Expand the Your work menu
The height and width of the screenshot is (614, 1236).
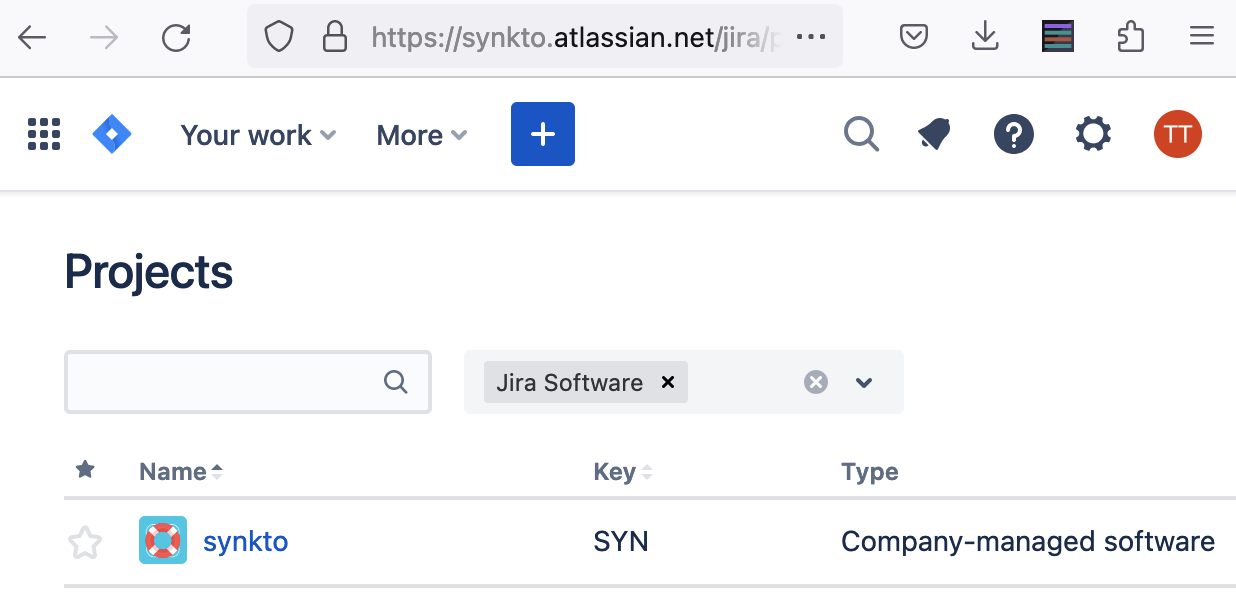click(258, 135)
